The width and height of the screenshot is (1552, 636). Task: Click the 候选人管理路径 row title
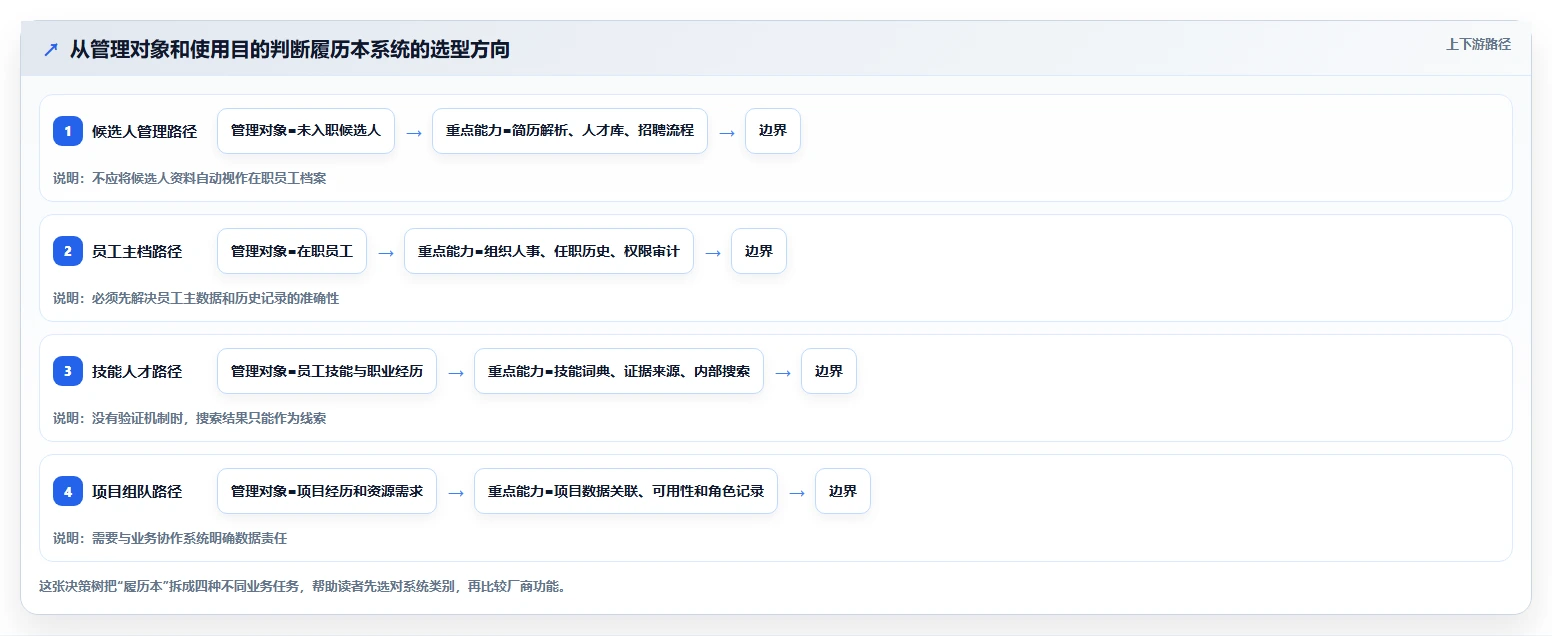[x=144, y=131]
